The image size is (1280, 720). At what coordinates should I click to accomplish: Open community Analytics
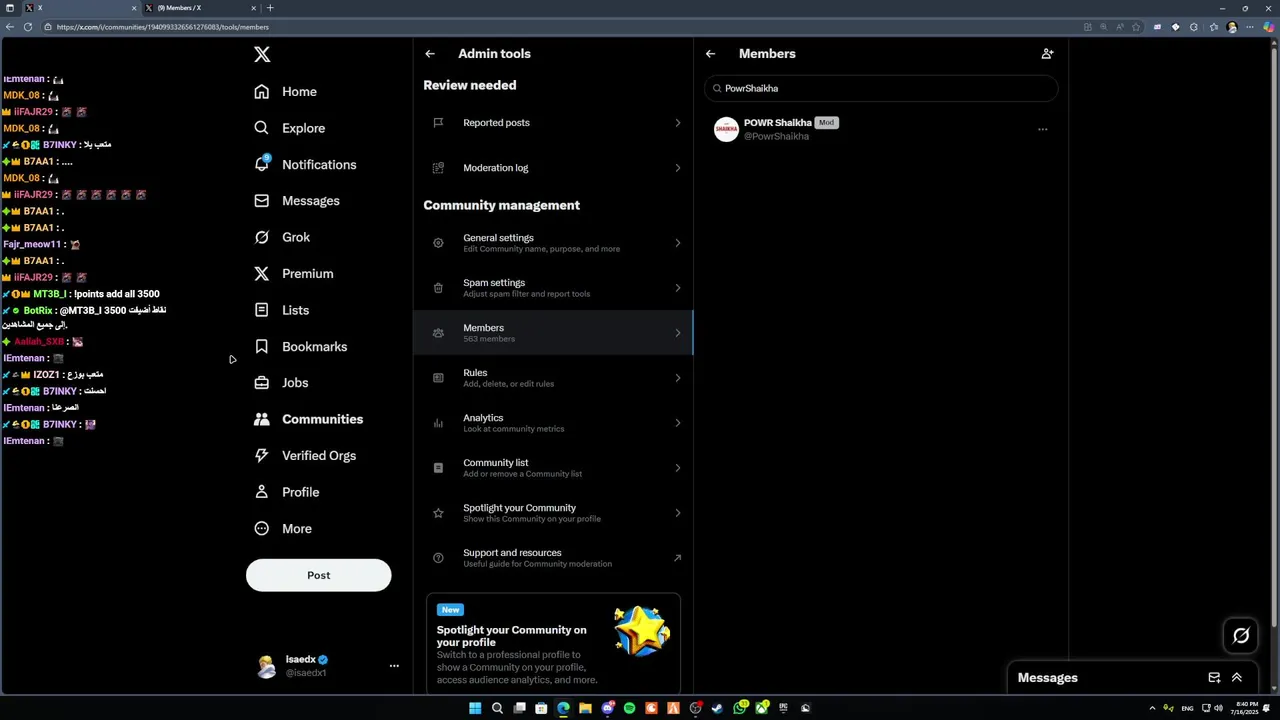click(x=553, y=423)
